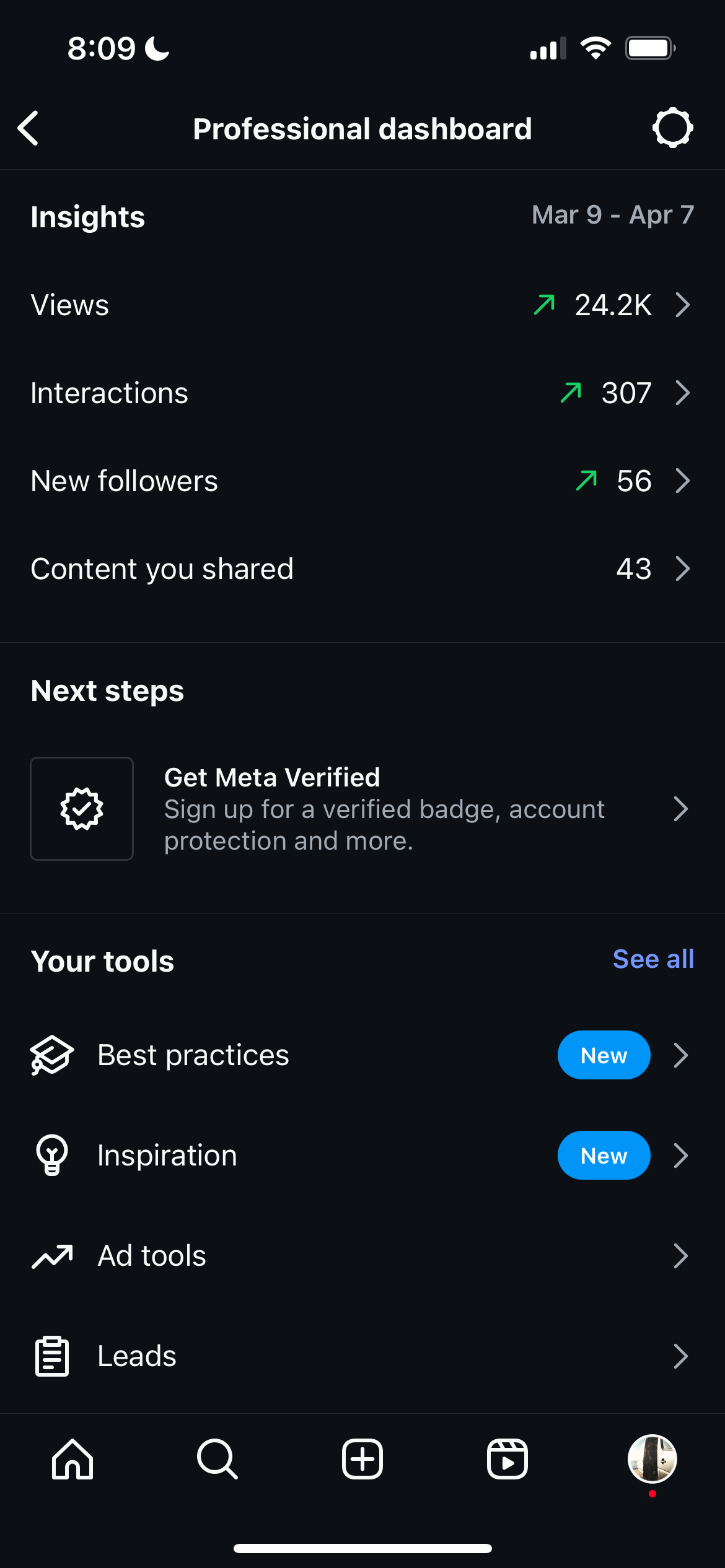Open Content you shared row

[x=362, y=568]
